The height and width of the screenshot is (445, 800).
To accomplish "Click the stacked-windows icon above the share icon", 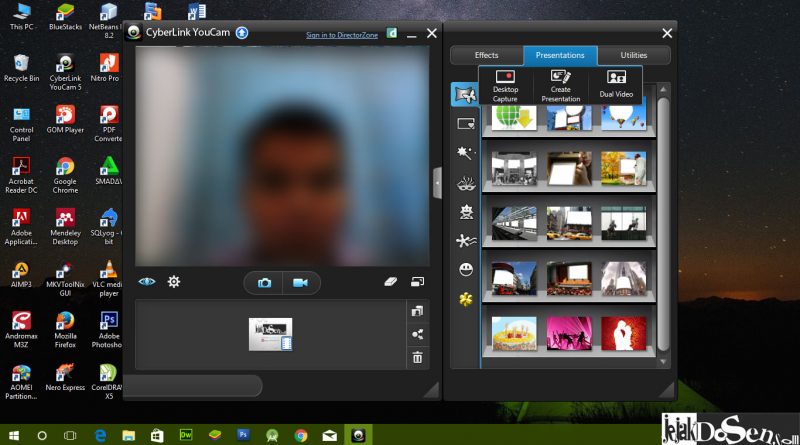I will pos(417,311).
